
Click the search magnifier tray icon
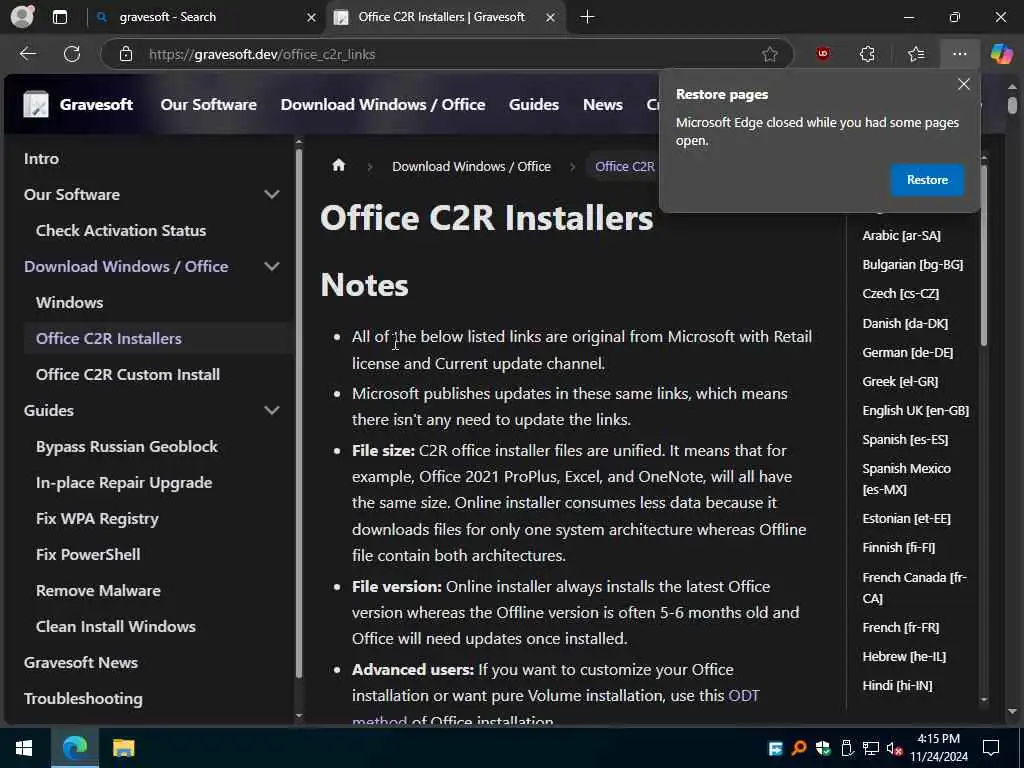coord(799,748)
